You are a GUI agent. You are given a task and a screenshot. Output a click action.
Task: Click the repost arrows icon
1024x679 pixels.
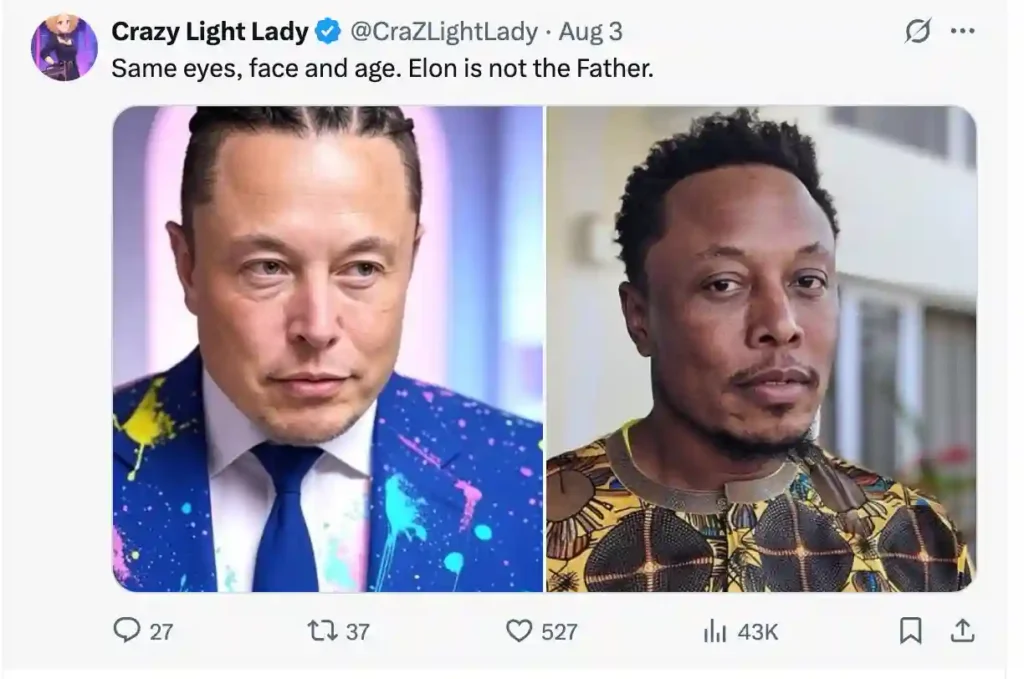click(322, 631)
